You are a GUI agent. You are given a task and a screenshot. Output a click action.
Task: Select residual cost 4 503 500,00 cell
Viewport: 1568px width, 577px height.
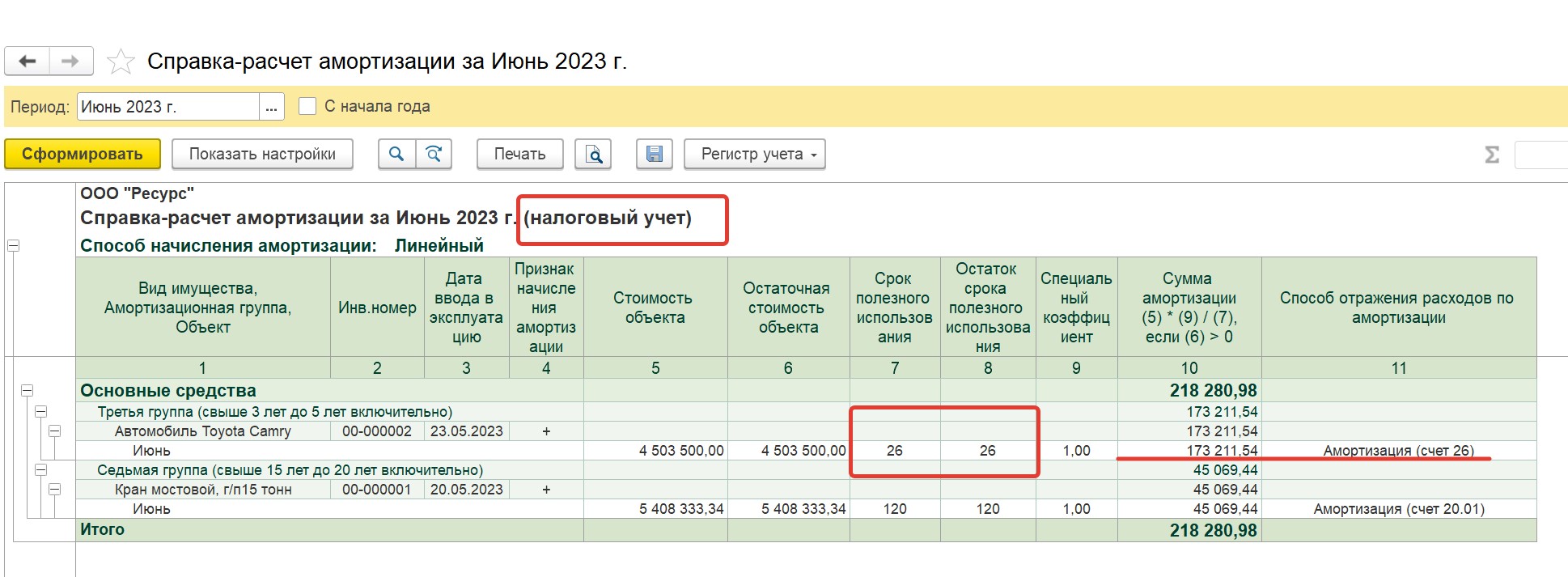click(x=789, y=451)
